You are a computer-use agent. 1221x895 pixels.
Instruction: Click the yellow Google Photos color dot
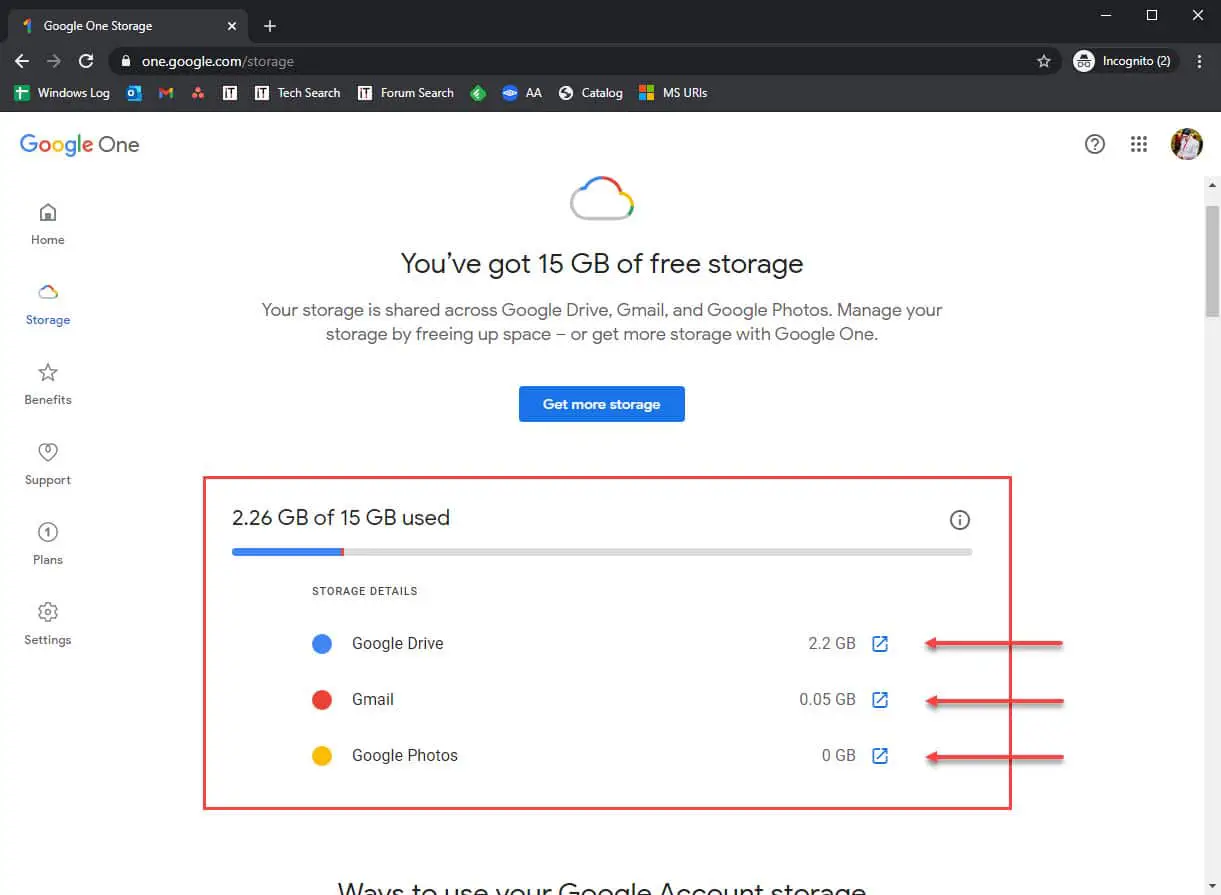[x=322, y=756]
